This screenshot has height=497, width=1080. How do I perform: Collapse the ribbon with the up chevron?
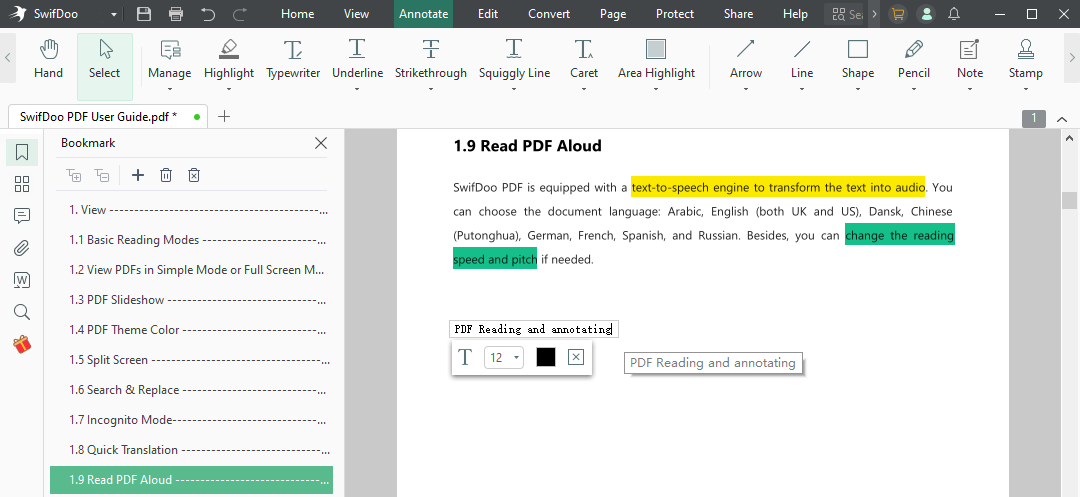[x=1062, y=119]
